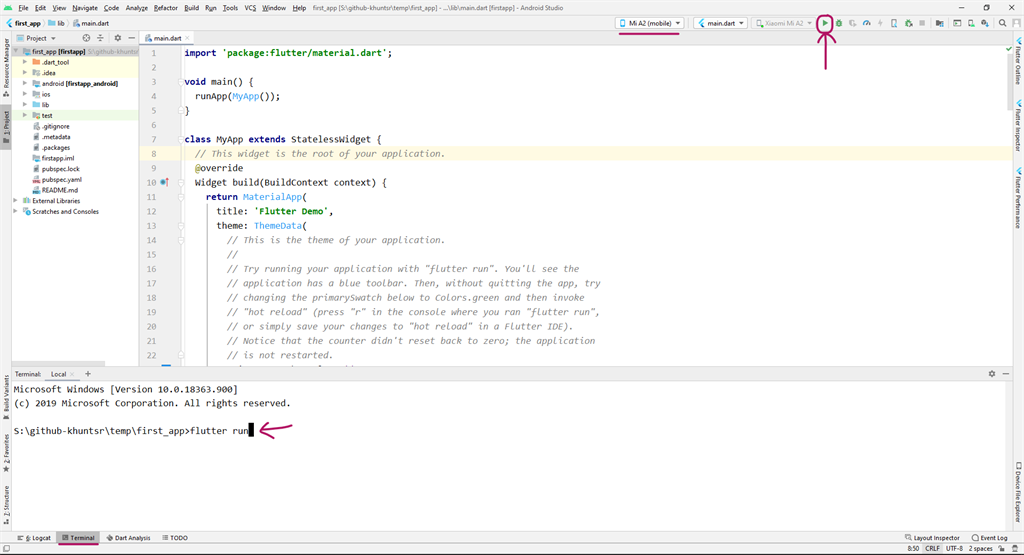Image resolution: width=1024 pixels, height=555 pixels.
Task: Open the Xiaomi Mi A2 target dropdown
Action: pyautogui.click(x=784, y=23)
